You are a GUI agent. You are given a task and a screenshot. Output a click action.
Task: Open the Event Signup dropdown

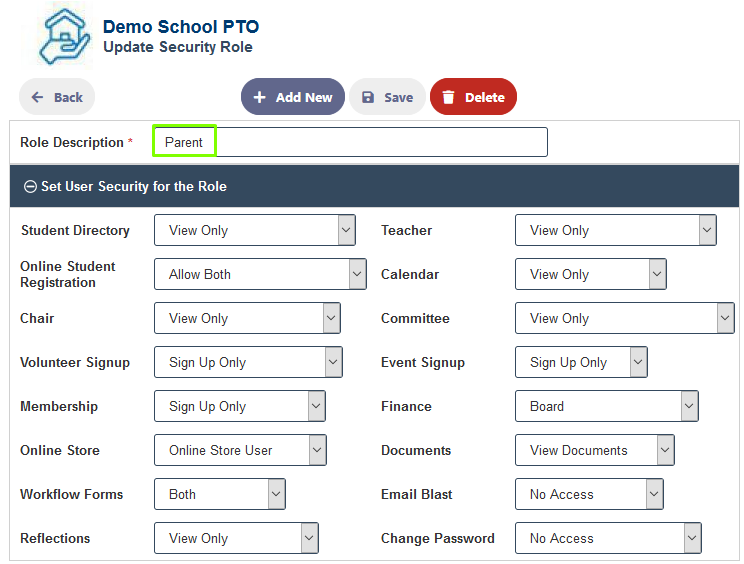pyautogui.click(x=581, y=362)
